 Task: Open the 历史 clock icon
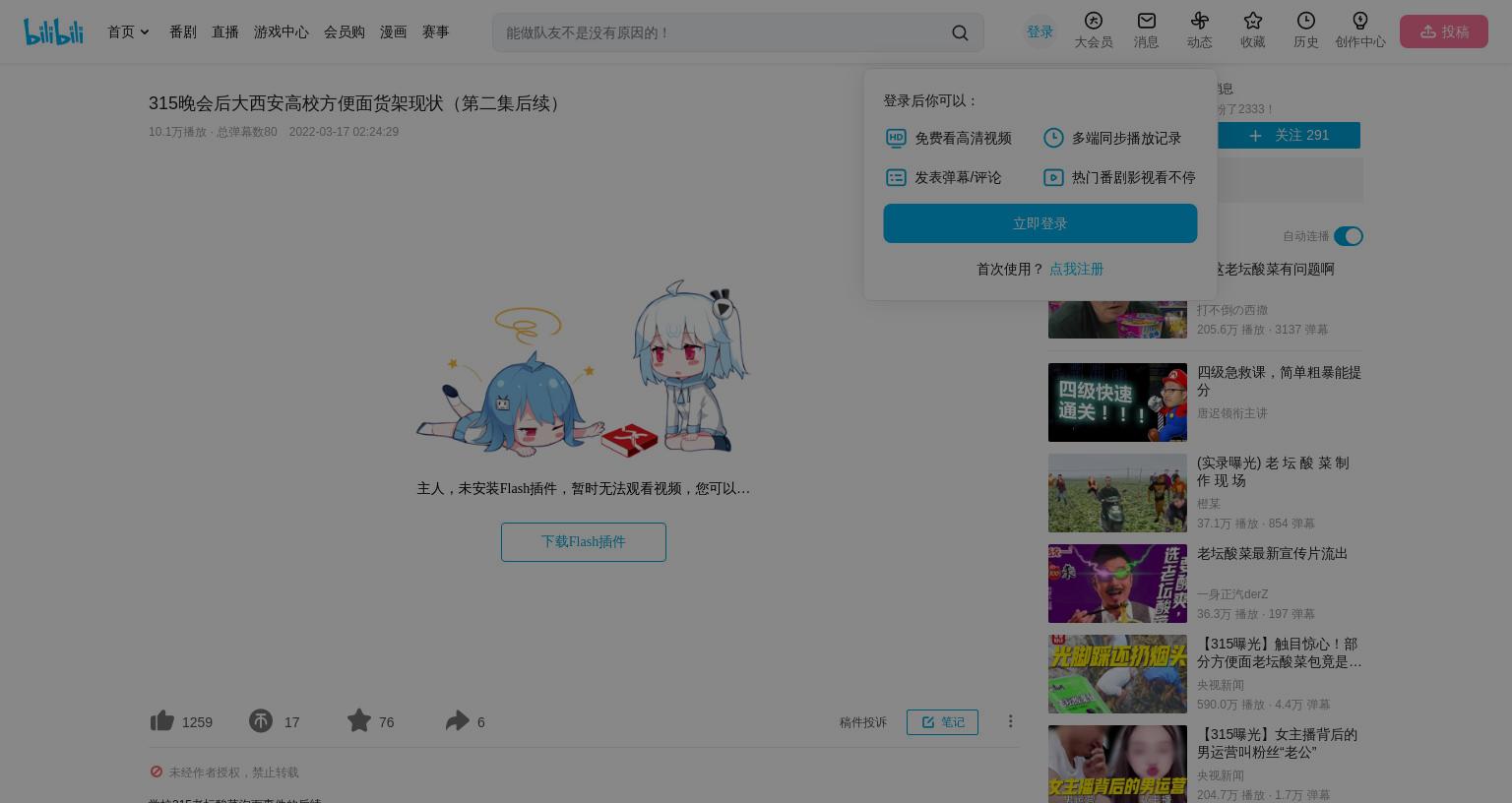click(x=1306, y=21)
